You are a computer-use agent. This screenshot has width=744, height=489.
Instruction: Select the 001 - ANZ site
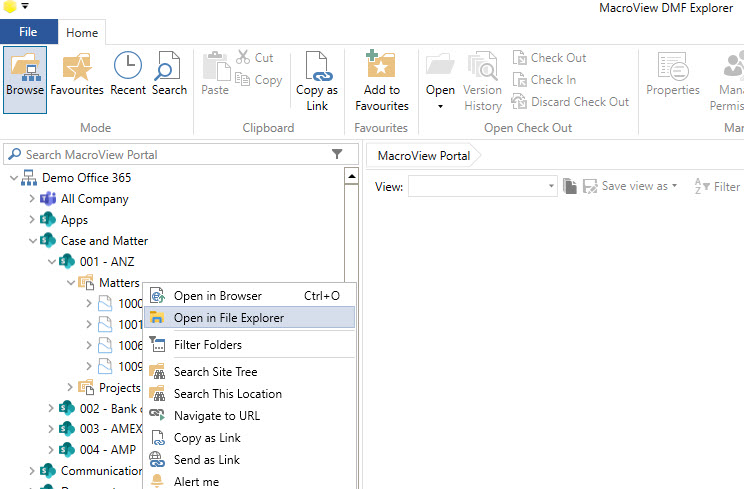pos(107,261)
